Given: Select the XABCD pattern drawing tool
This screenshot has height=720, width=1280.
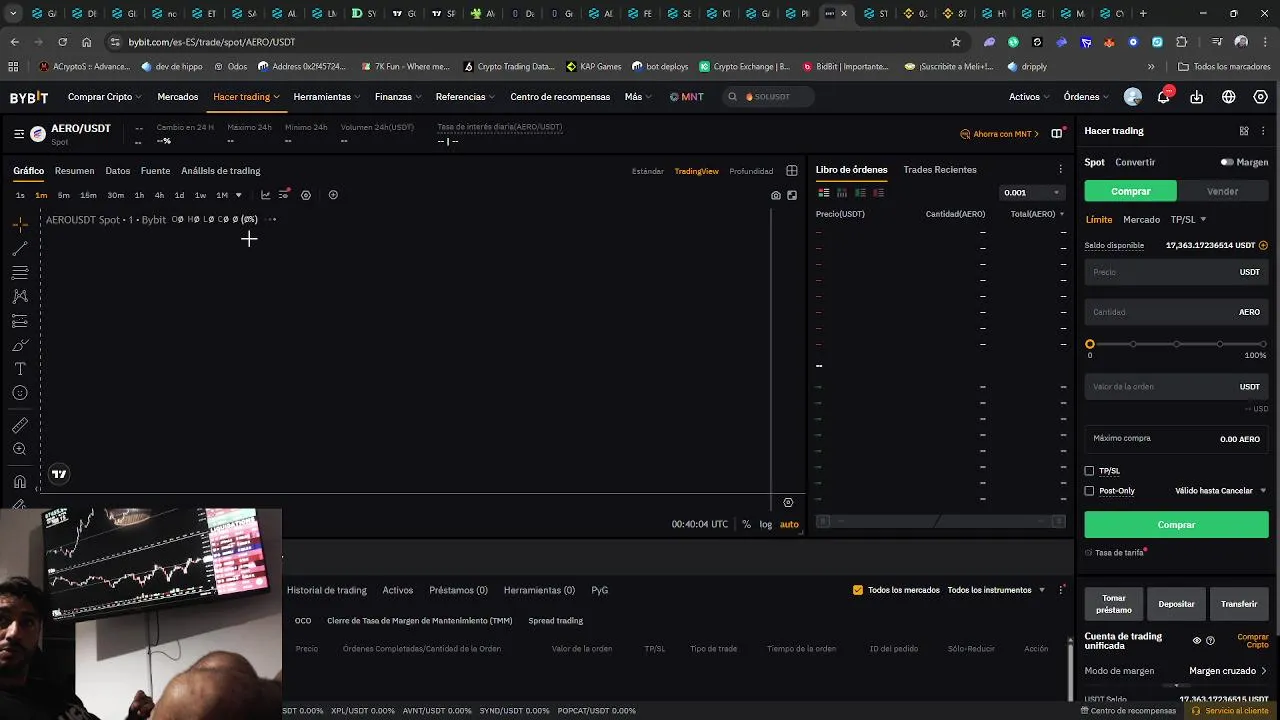Looking at the screenshot, I should (x=20, y=297).
